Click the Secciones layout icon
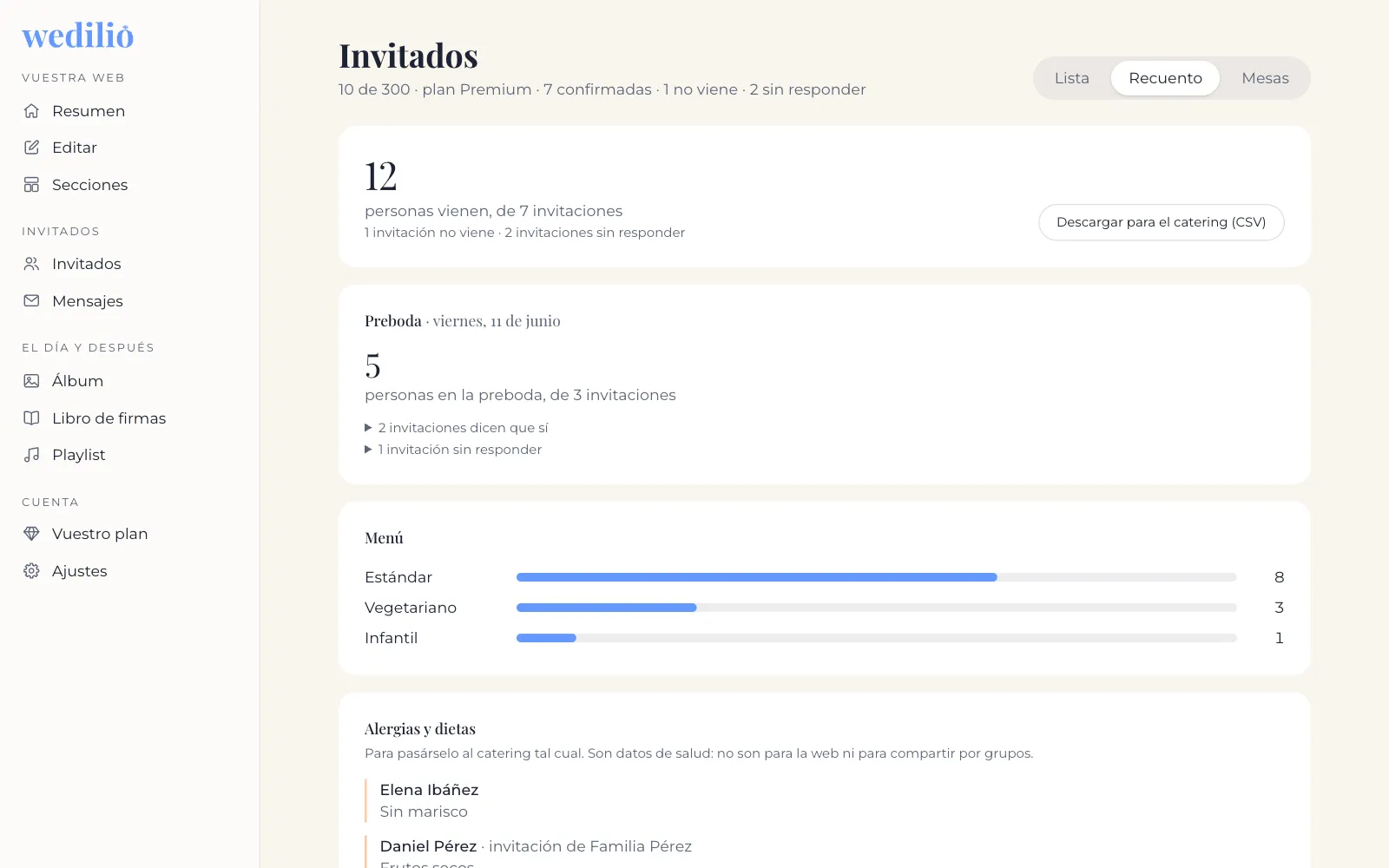This screenshot has width=1389, height=868. 31,185
